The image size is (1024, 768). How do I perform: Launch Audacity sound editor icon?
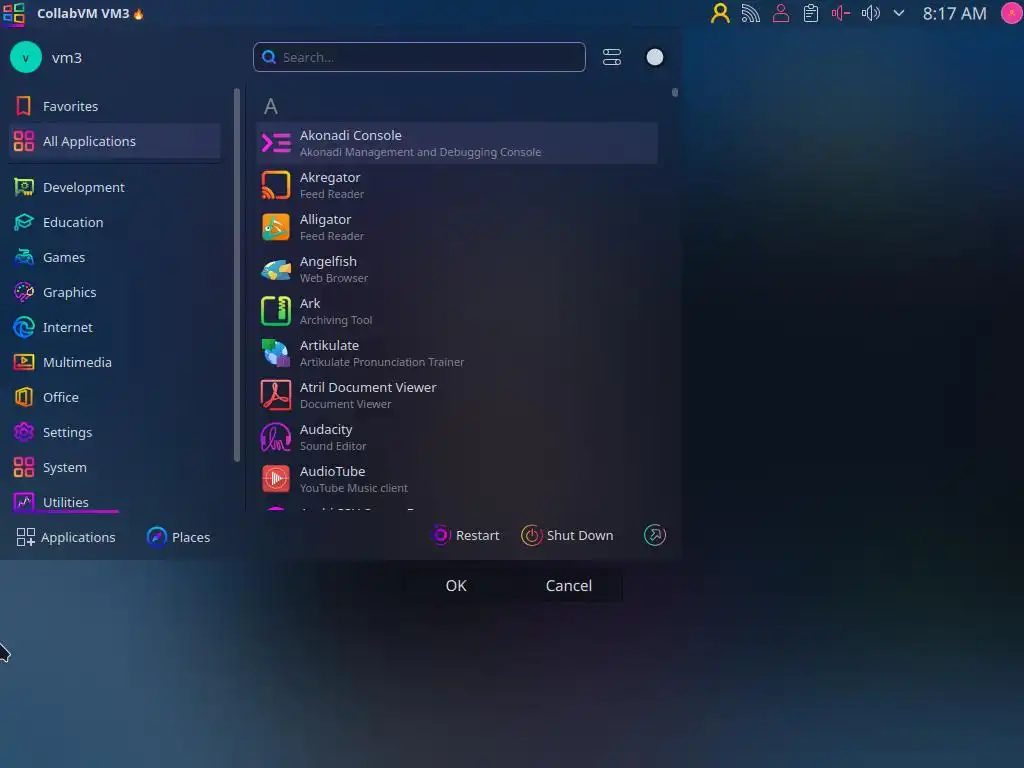coord(276,437)
